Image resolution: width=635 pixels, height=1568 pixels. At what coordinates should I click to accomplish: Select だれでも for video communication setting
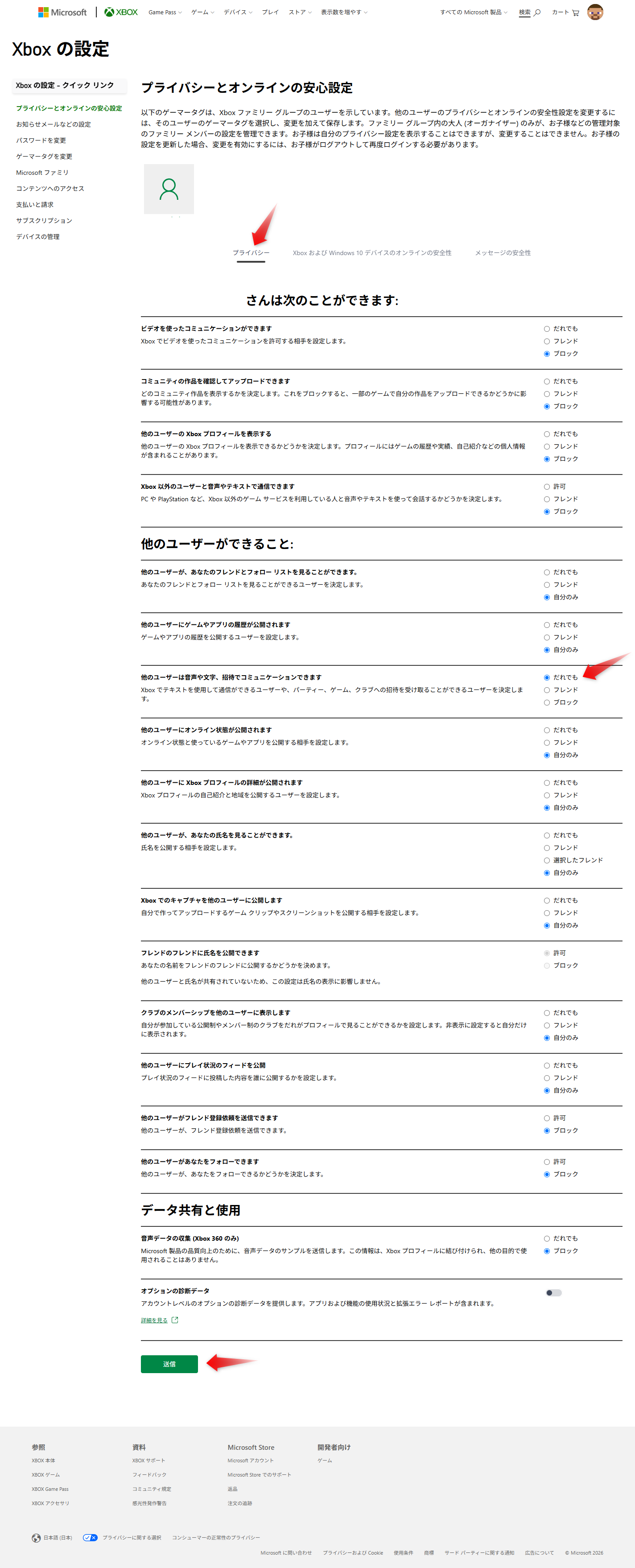tap(547, 329)
